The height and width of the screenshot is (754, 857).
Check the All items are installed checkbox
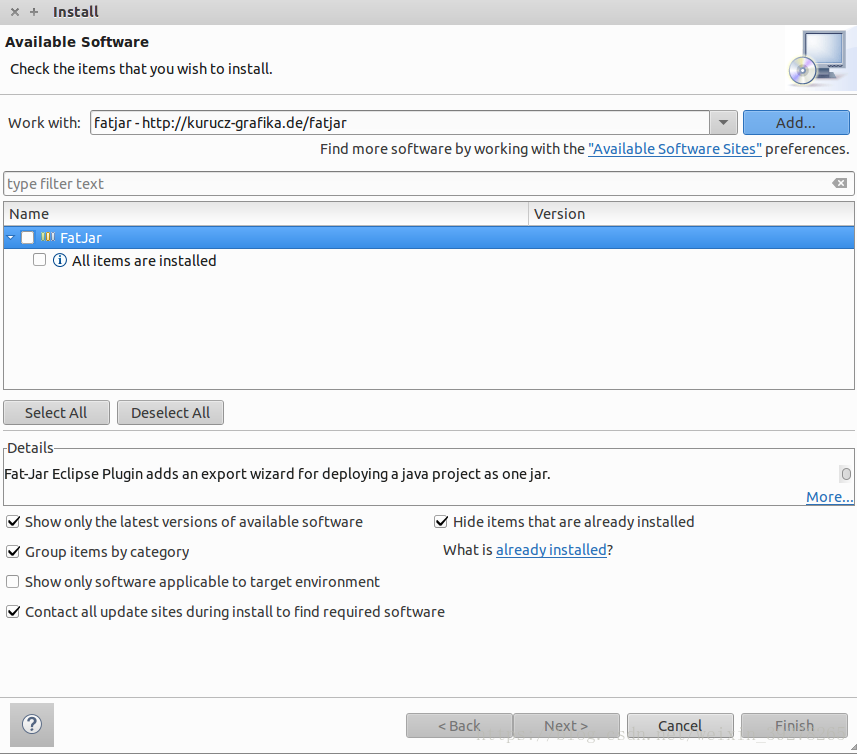39,260
